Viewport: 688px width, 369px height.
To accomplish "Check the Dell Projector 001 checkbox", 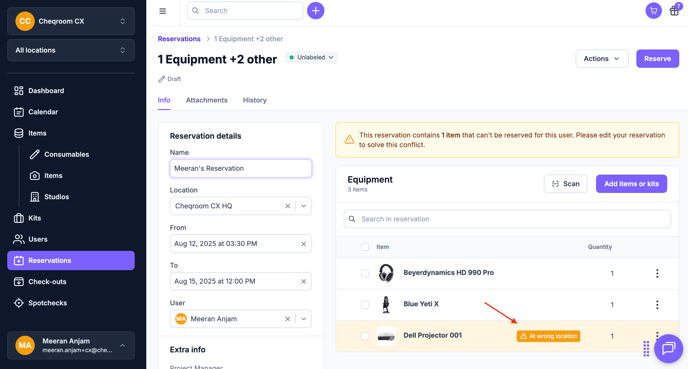I will (x=365, y=336).
